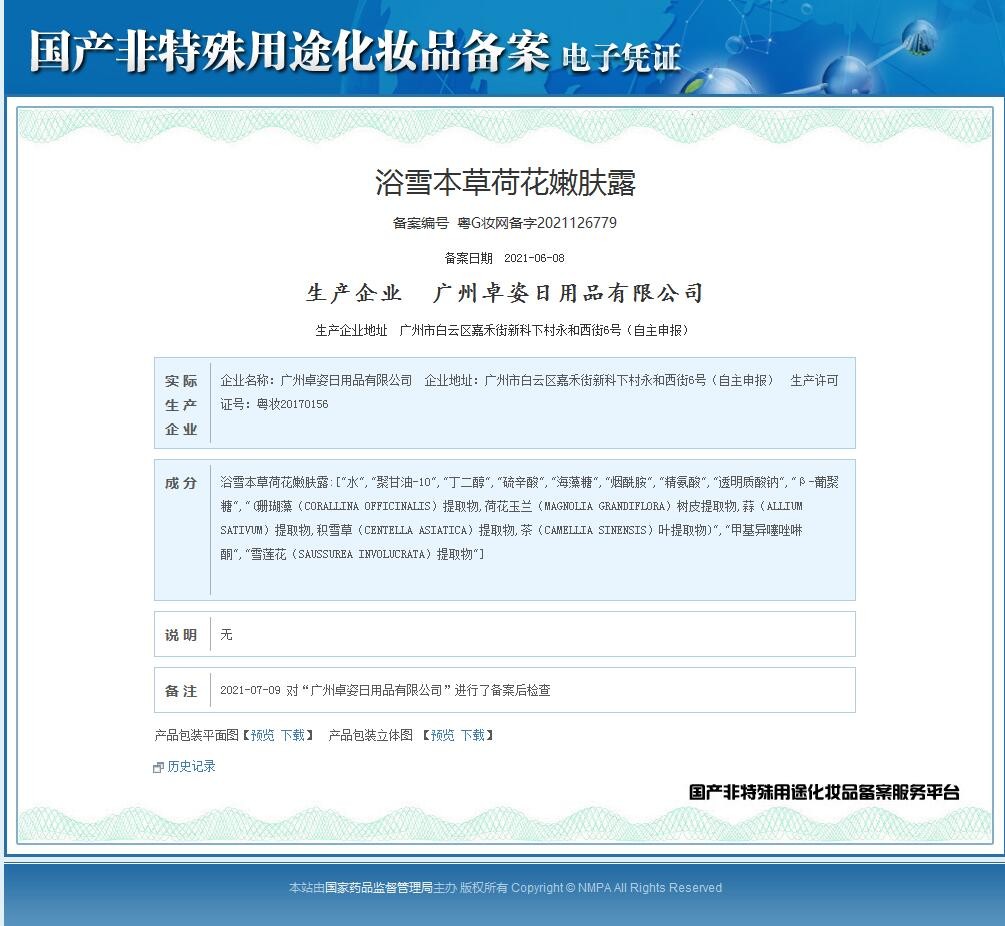Click the 2021-07-09 remark entry

click(x=385, y=690)
